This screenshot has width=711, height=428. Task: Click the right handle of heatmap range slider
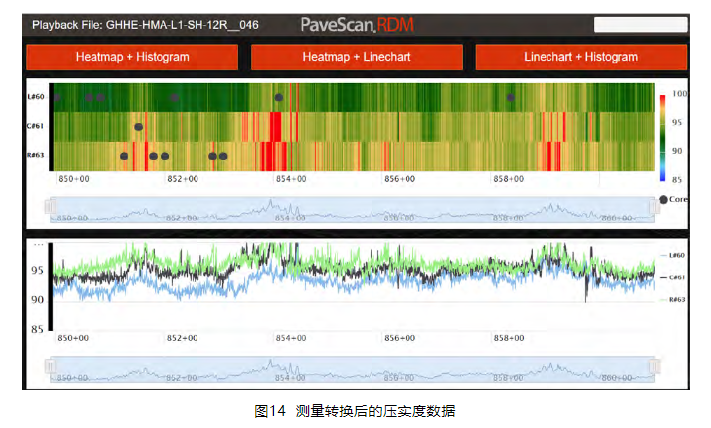coord(652,208)
